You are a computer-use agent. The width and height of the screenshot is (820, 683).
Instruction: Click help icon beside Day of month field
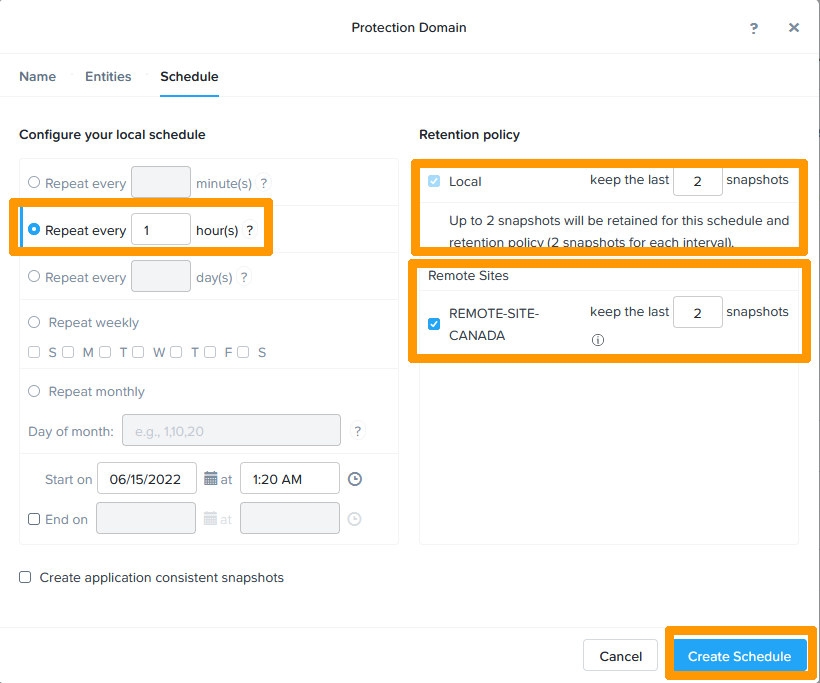[x=358, y=431]
